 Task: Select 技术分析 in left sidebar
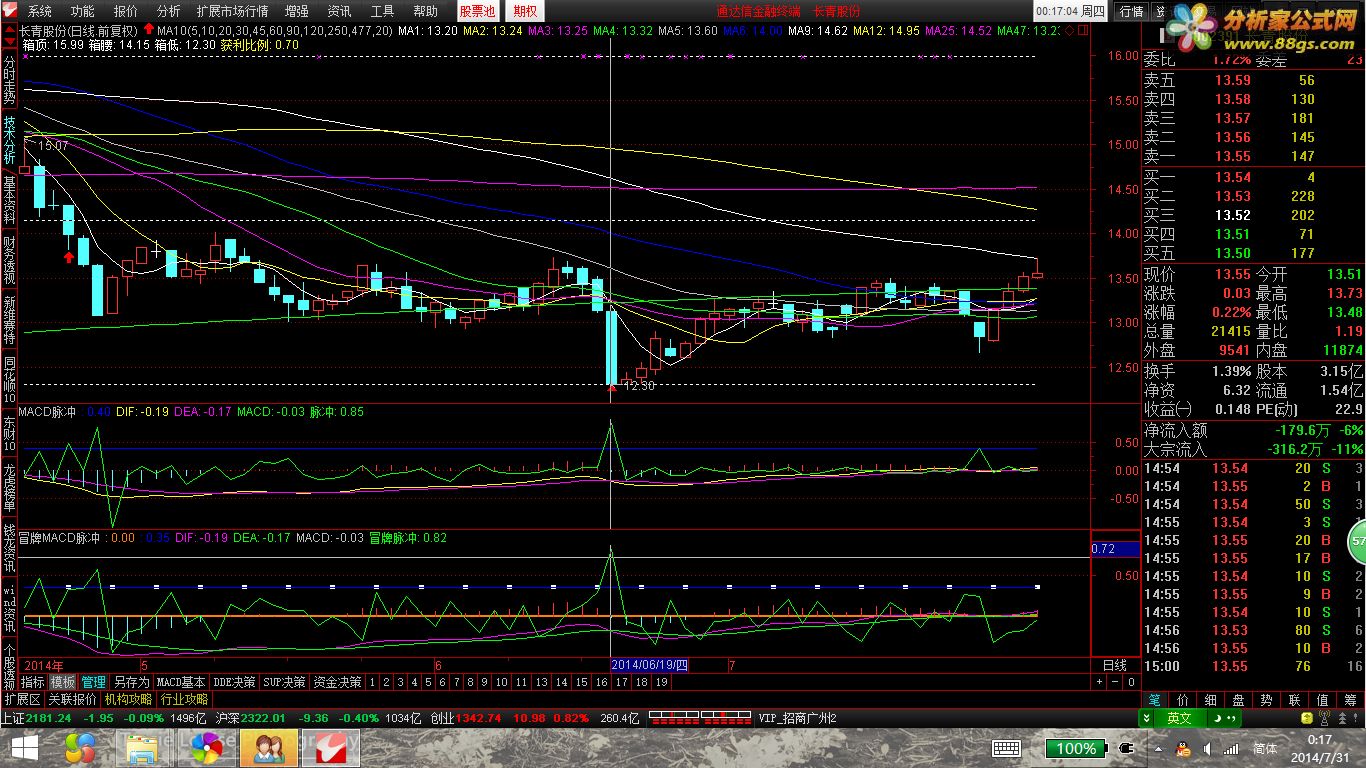click(9, 141)
